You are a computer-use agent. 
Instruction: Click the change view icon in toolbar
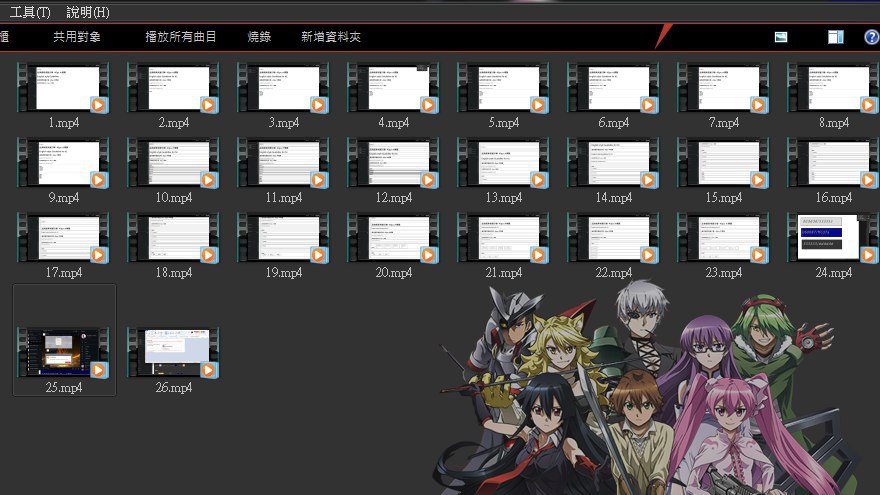[781, 37]
